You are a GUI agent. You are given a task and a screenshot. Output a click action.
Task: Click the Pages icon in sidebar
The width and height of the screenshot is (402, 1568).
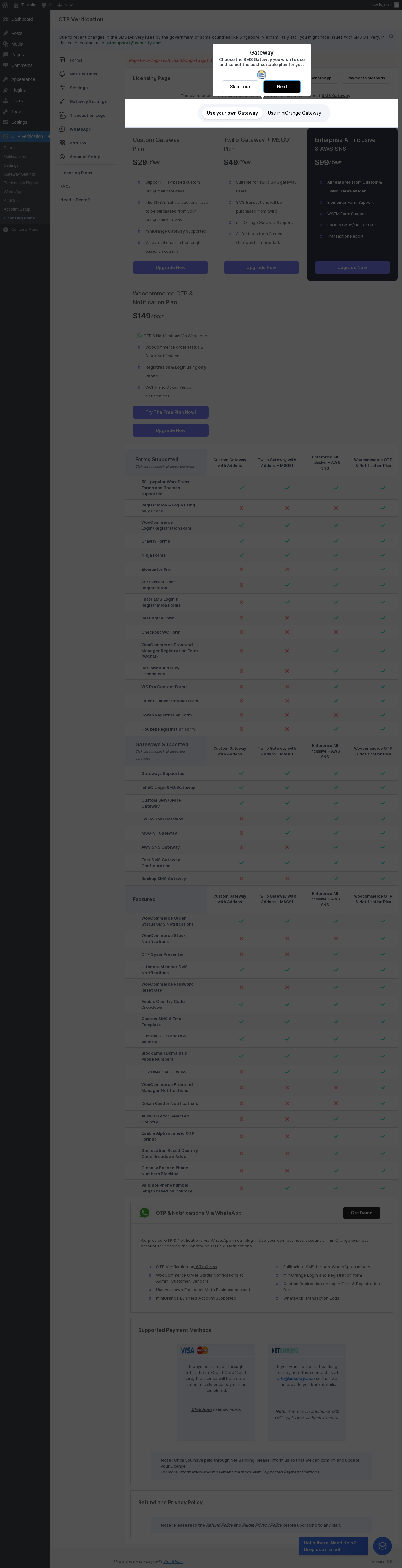(x=5, y=55)
